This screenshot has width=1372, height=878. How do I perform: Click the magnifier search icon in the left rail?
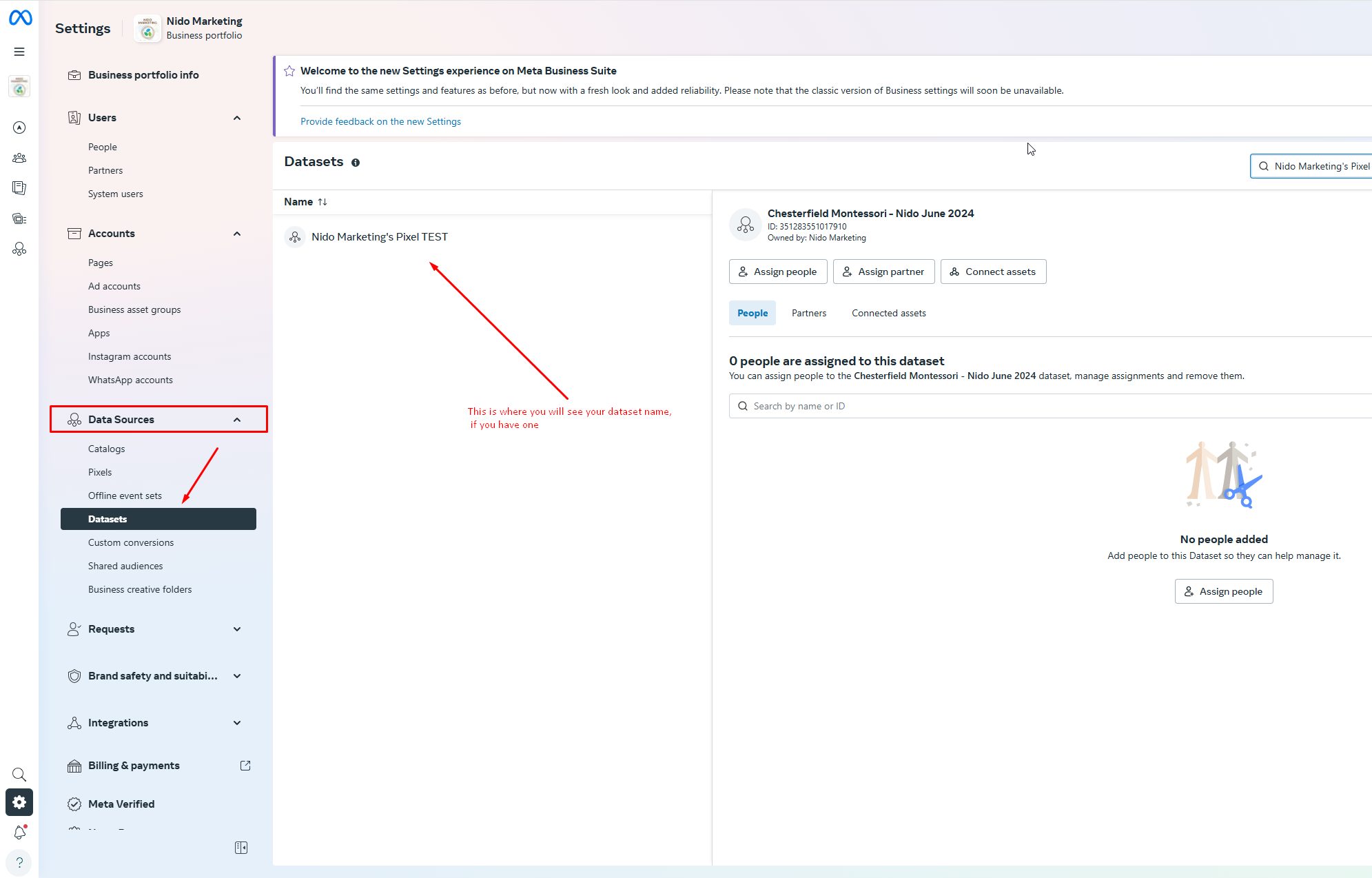pyautogui.click(x=19, y=775)
